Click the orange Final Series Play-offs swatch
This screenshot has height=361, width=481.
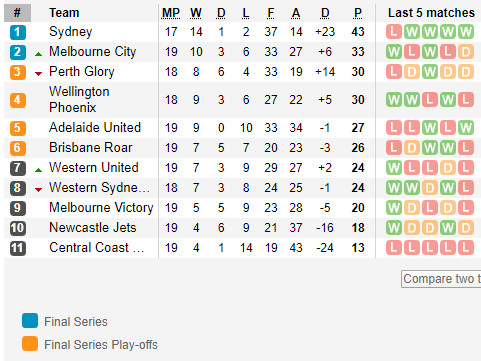click(x=30, y=344)
